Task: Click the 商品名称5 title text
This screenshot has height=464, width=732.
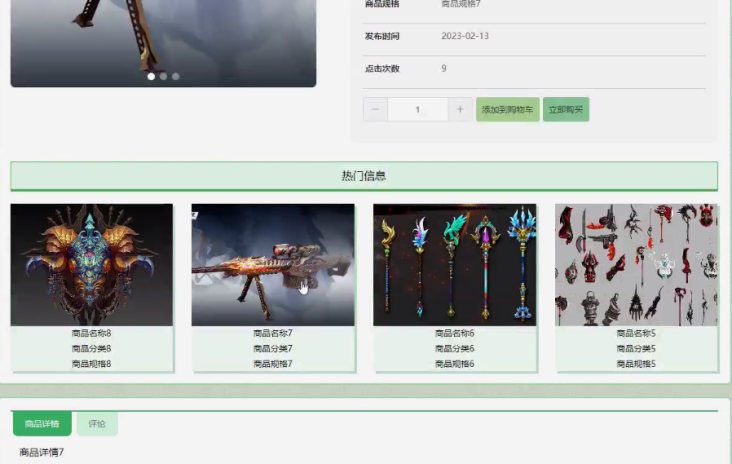Action: click(x=636, y=333)
